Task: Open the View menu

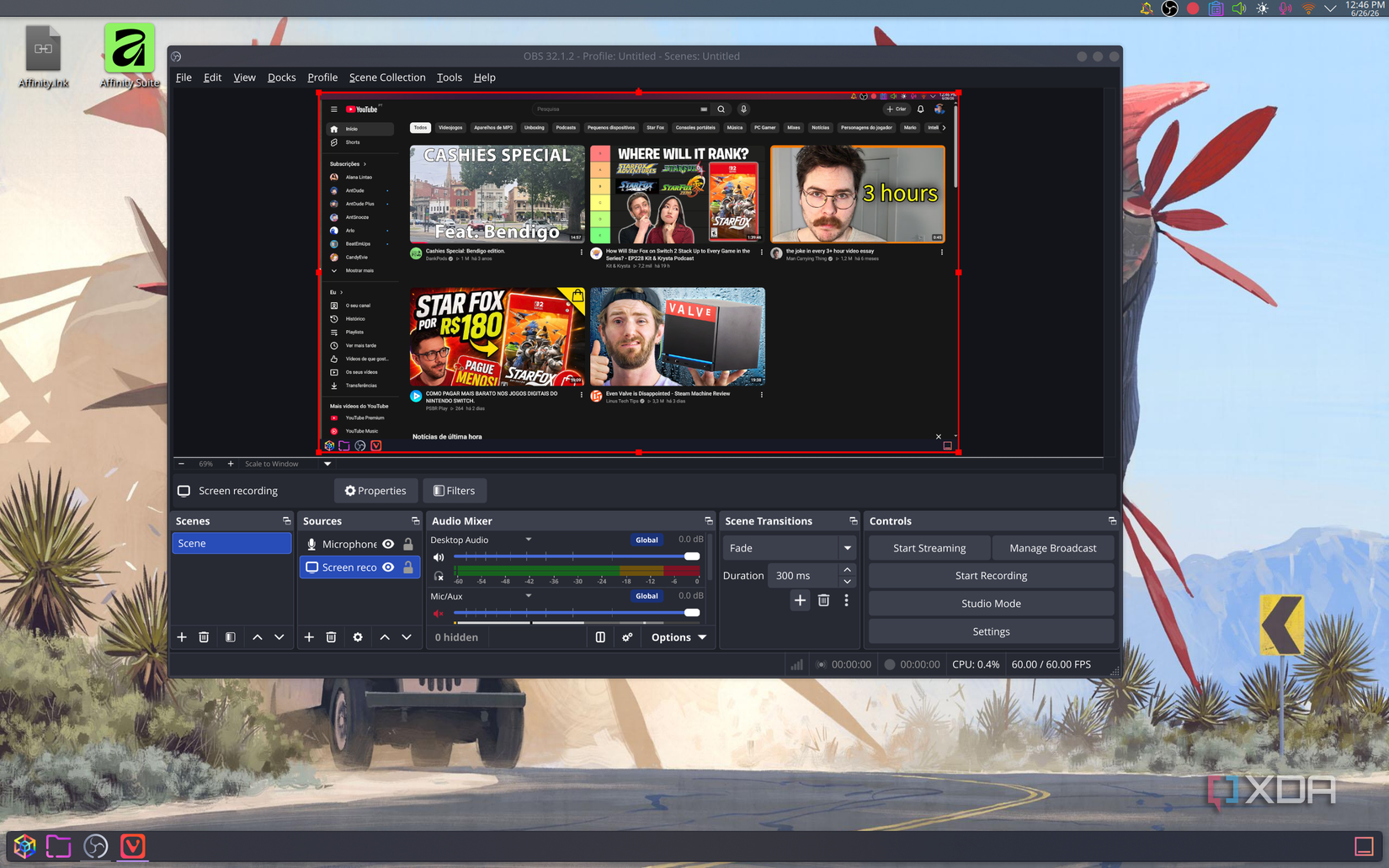Action: [244, 77]
